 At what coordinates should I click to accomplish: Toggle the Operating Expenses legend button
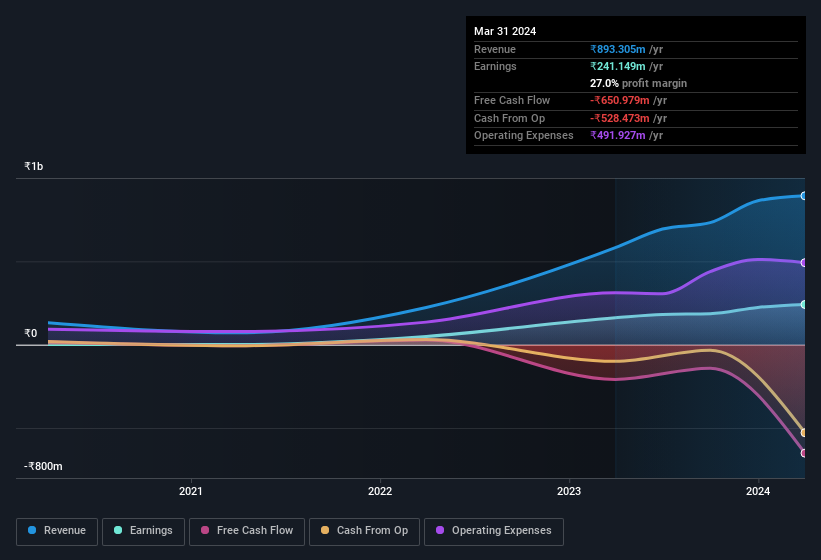pyautogui.click(x=494, y=531)
